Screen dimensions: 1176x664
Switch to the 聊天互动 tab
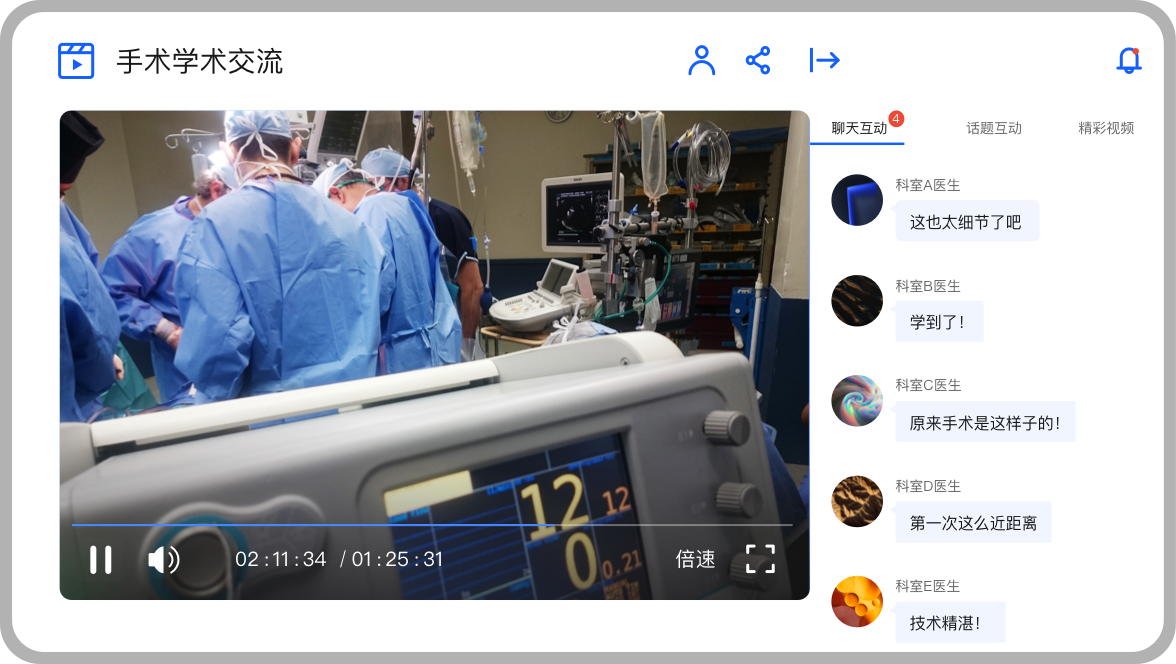coord(858,128)
